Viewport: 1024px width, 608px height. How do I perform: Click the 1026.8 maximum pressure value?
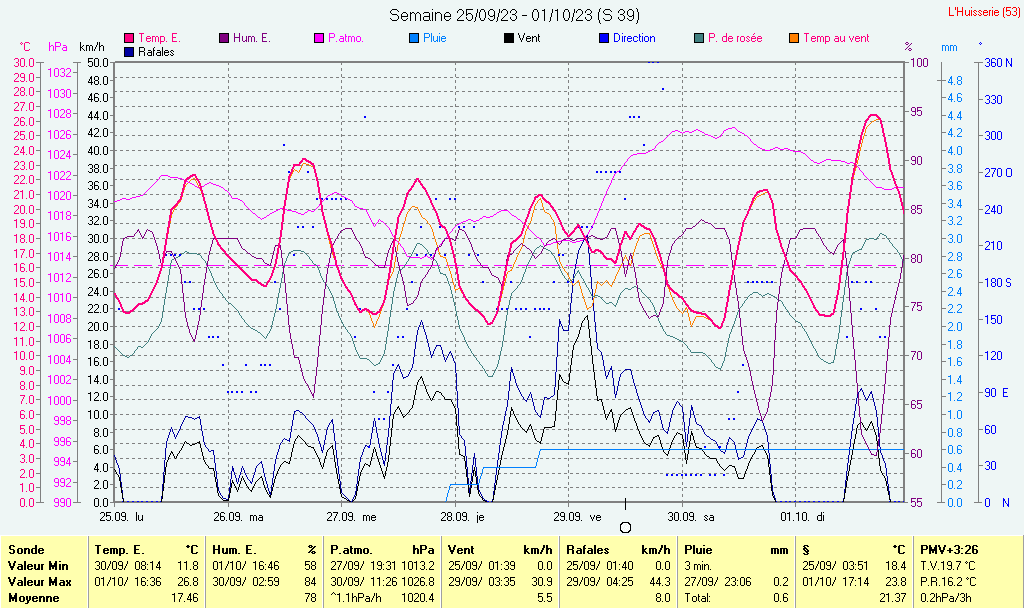pyautogui.click(x=418, y=582)
